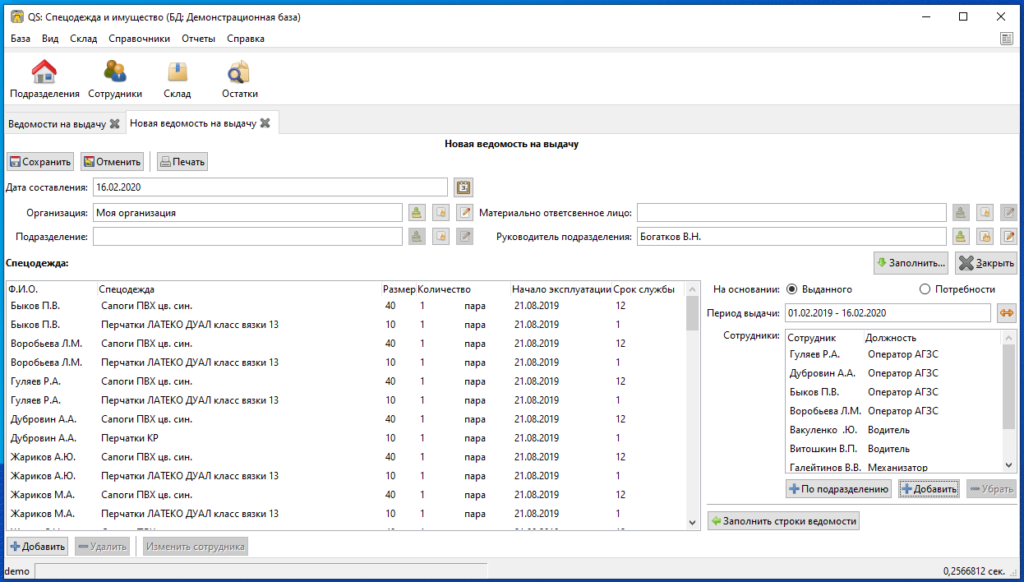Select Вакуленко .Ю. in the Сотрудники list

tap(895, 430)
